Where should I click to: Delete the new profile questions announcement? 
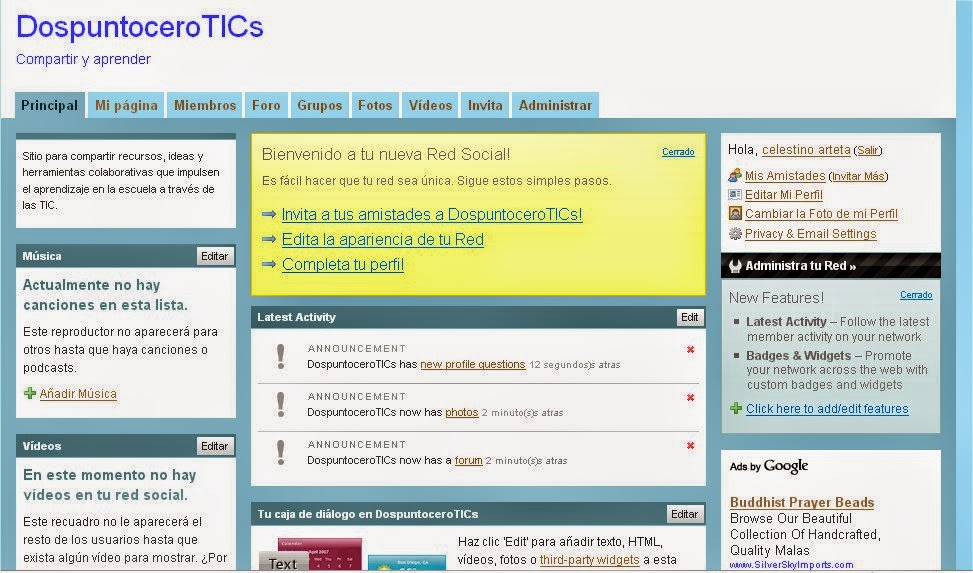click(690, 350)
